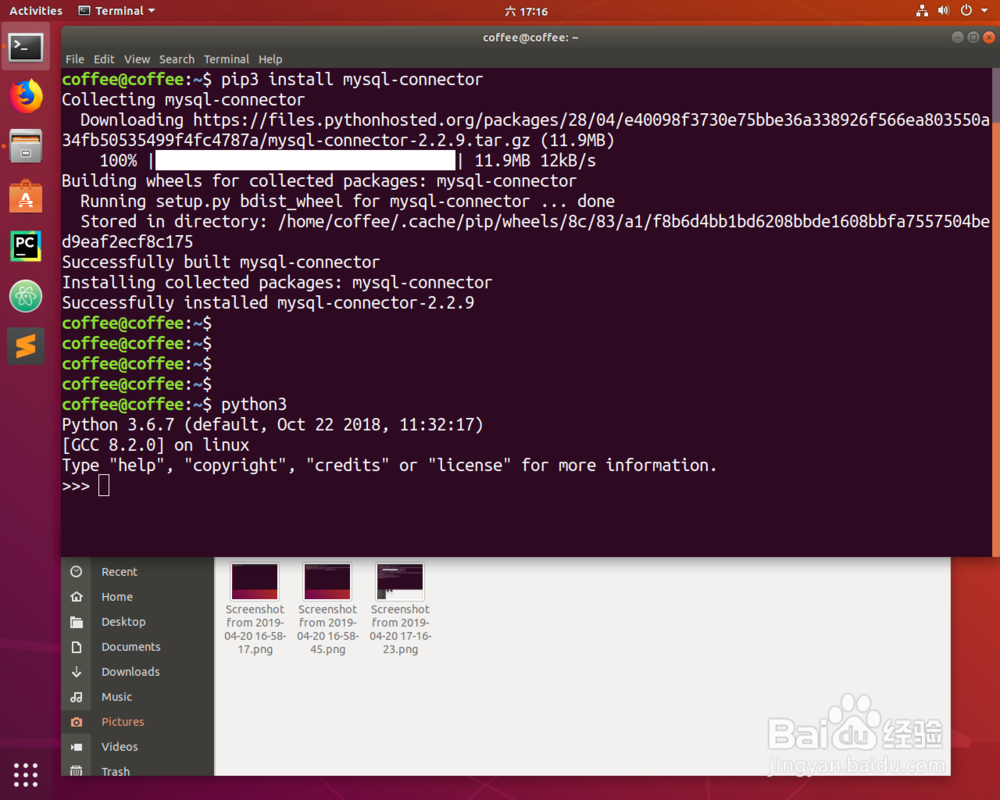Click 'Screenshot from 2019-04-20 16-58-45.png' filename

(x=327, y=629)
